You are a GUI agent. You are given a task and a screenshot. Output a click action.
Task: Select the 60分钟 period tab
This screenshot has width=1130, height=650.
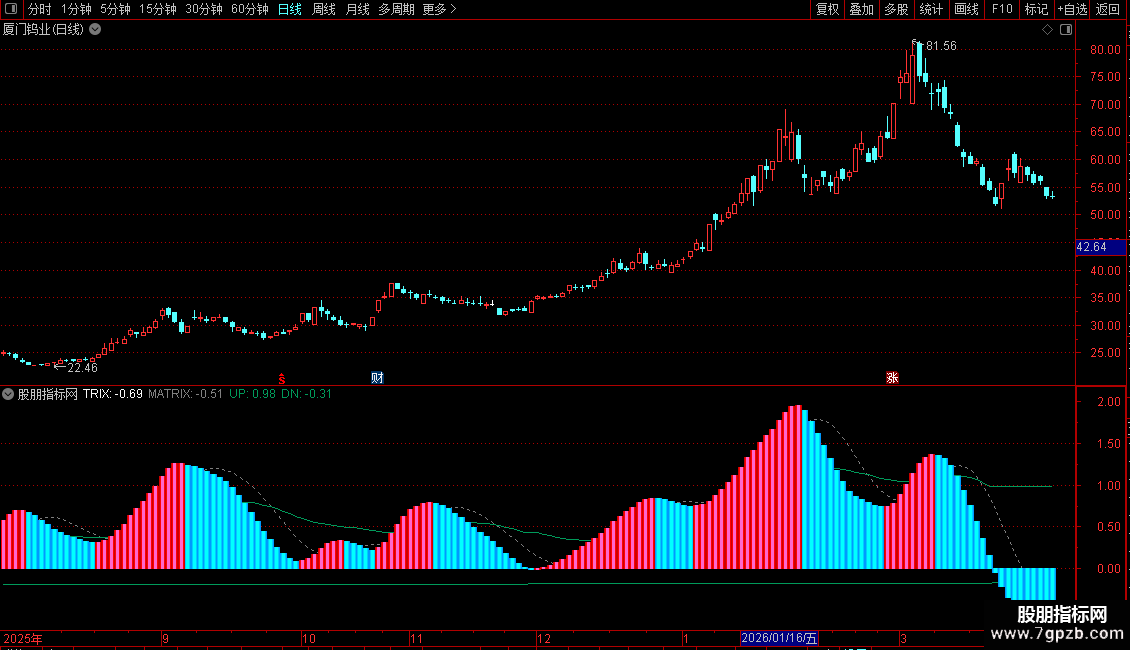point(250,9)
